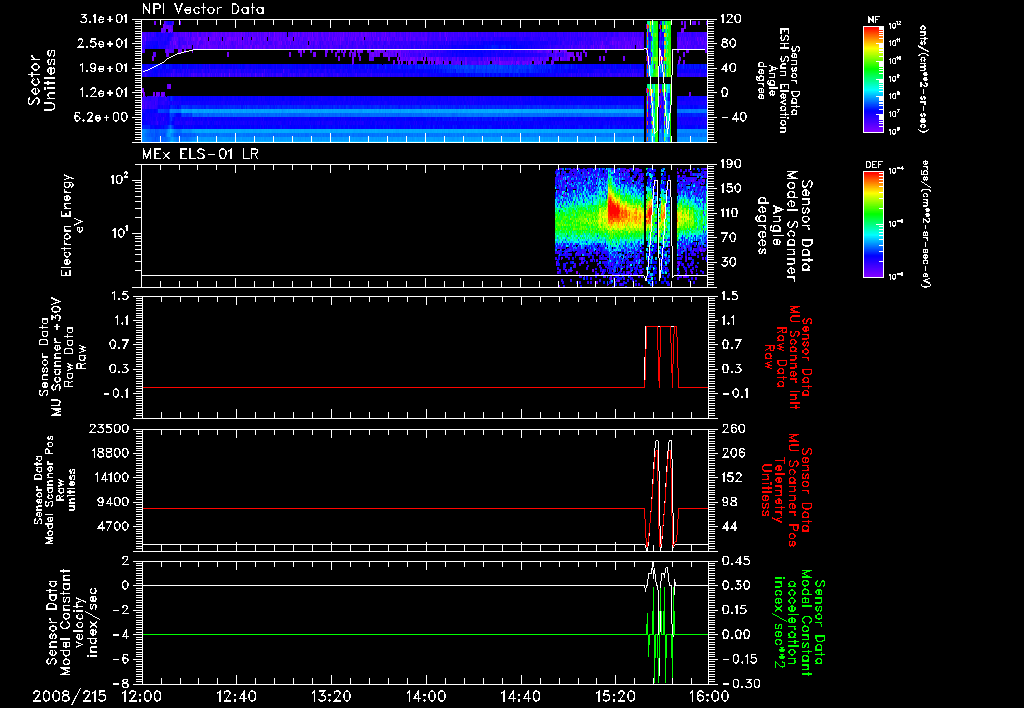
Task: Click the NF number flux color bar
Action: [874, 78]
